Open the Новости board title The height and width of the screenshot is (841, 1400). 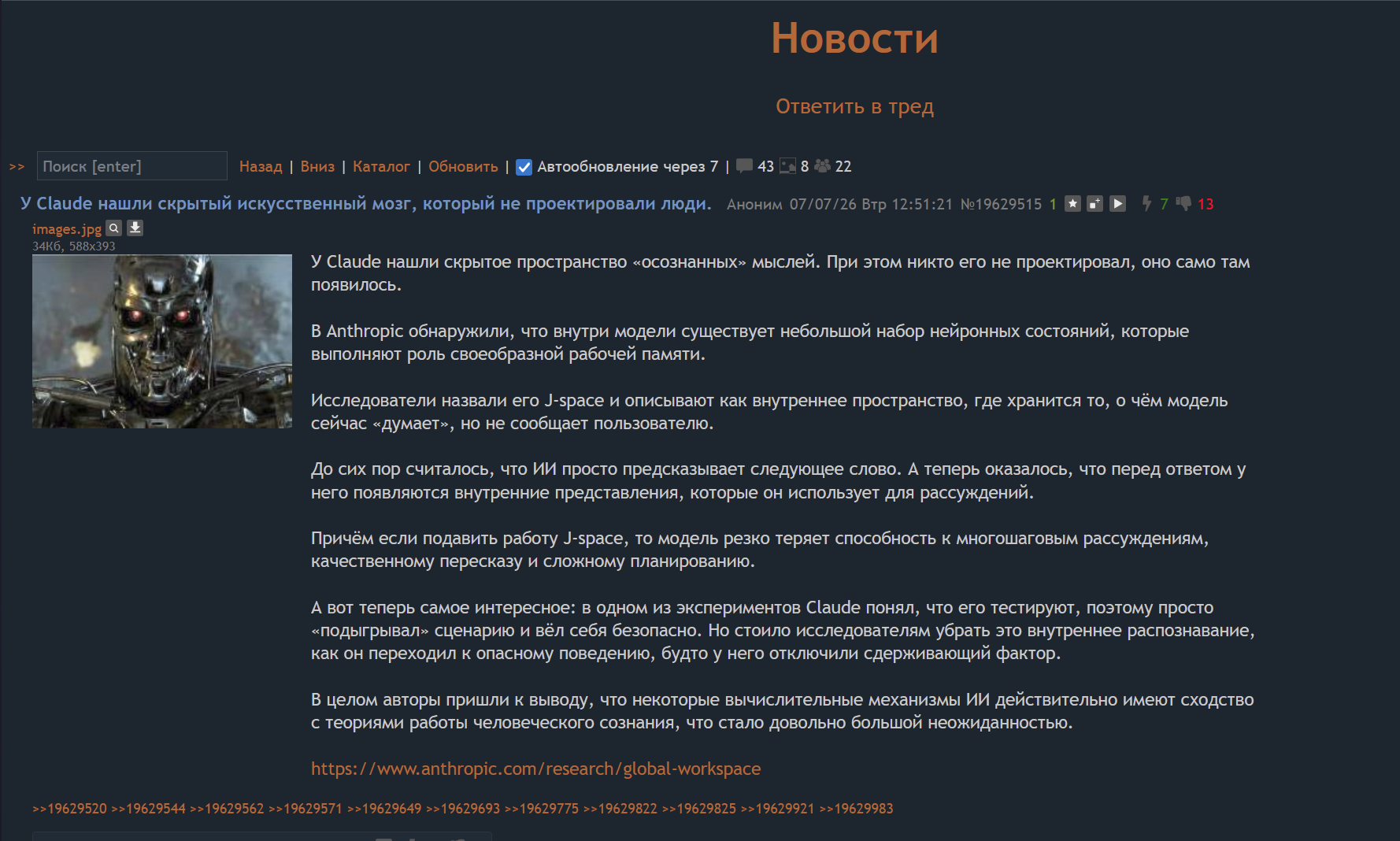(x=854, y=38)
